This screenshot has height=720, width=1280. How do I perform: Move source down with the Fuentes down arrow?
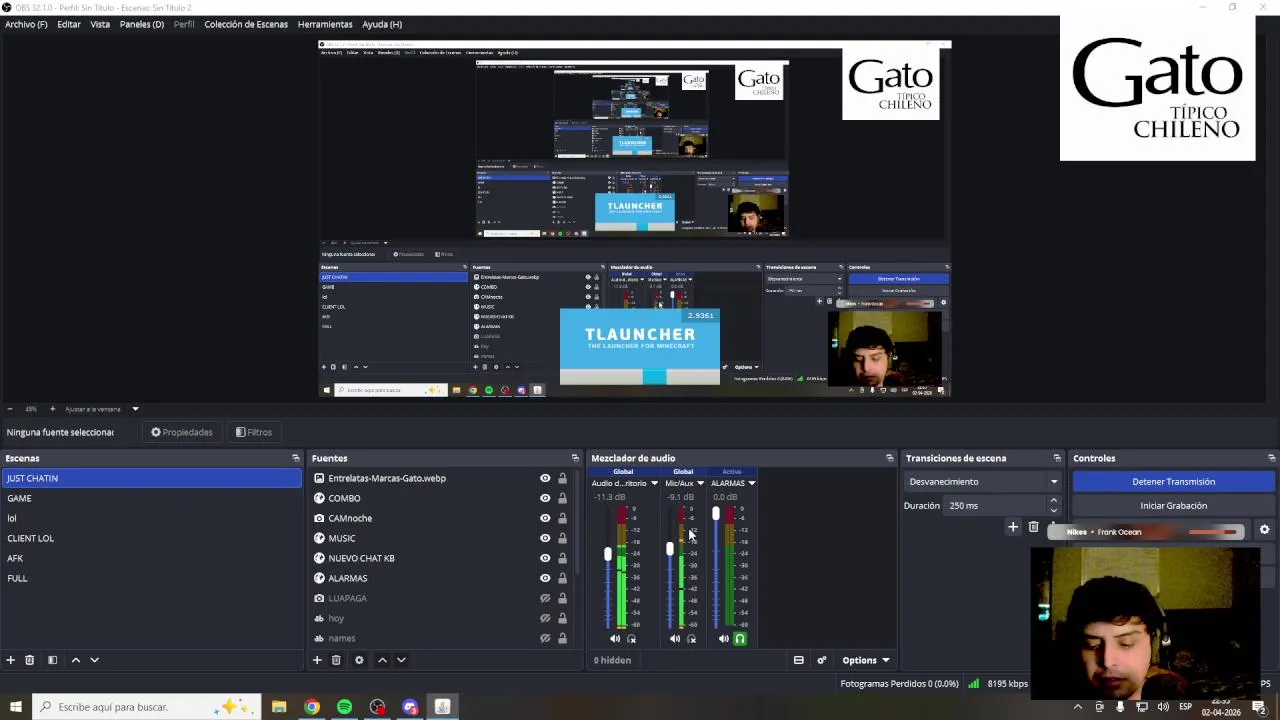(401, 660)
